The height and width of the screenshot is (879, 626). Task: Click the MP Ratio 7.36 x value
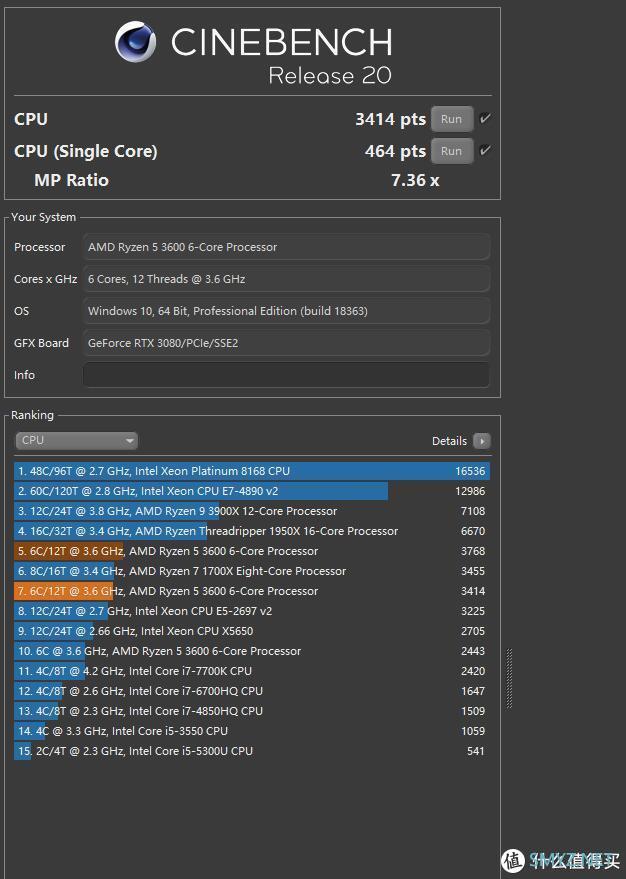415,181
